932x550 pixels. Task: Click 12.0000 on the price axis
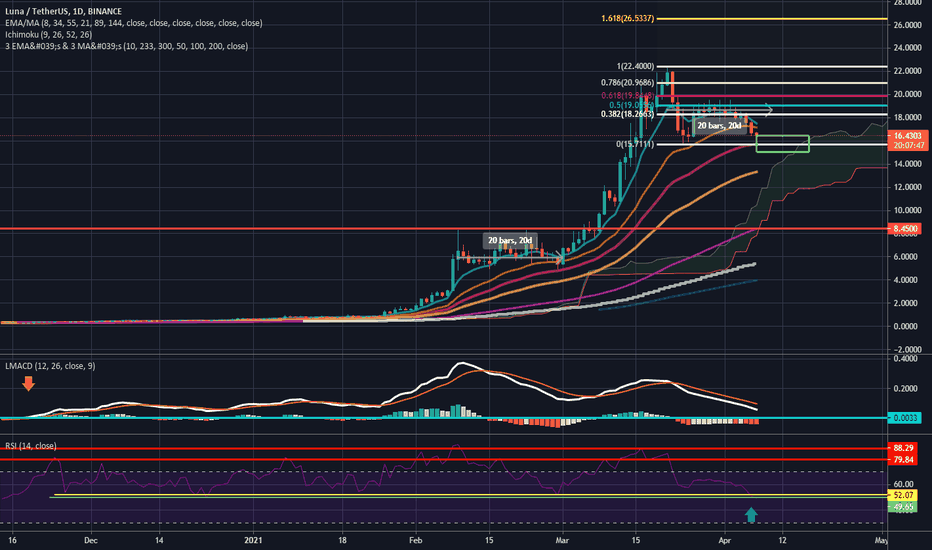907,187
